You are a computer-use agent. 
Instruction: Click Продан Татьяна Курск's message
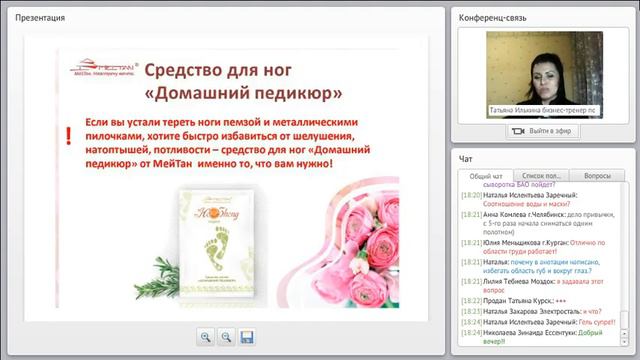coord(513,301)
